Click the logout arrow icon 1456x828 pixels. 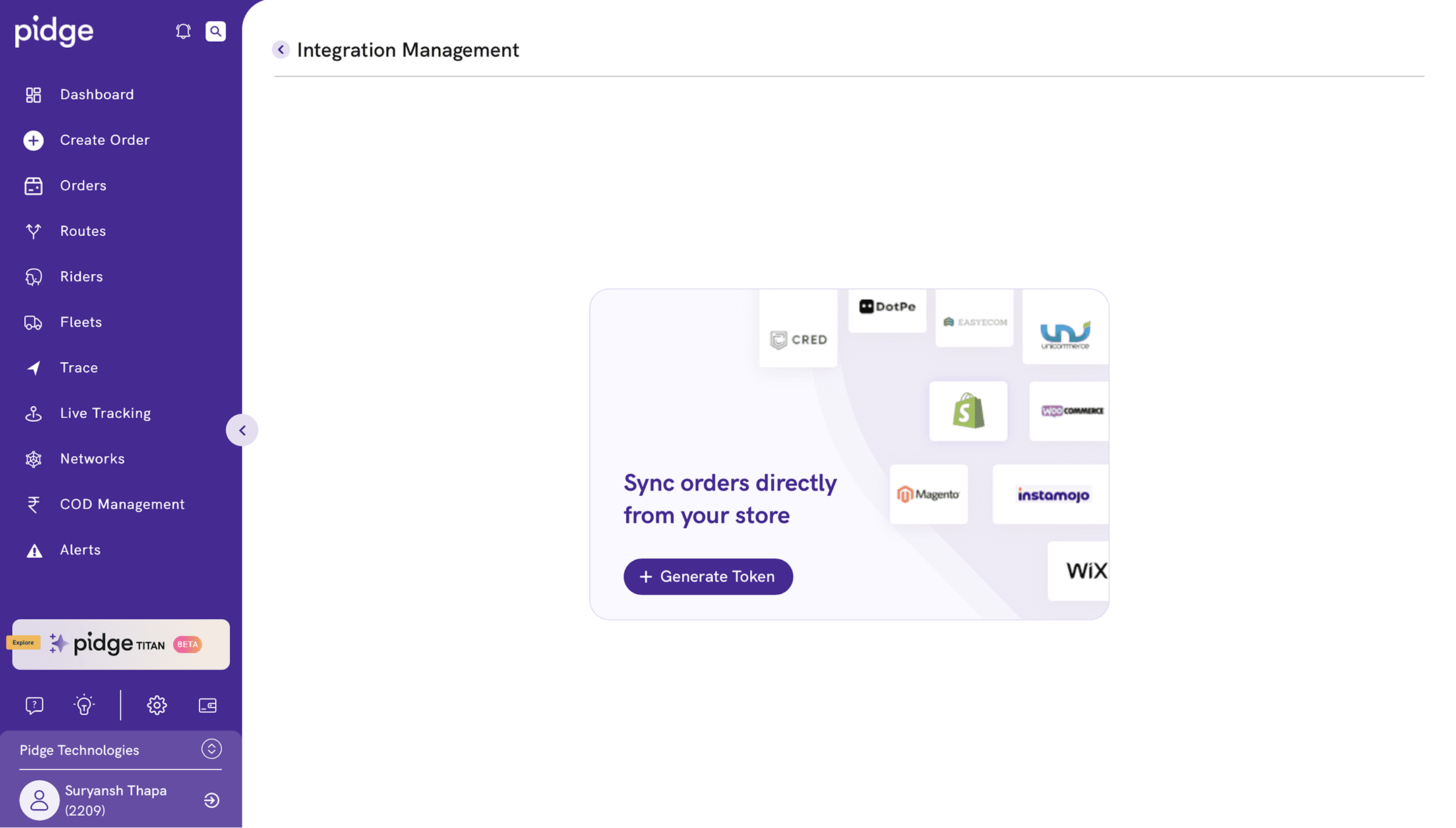tap(212, 800)
